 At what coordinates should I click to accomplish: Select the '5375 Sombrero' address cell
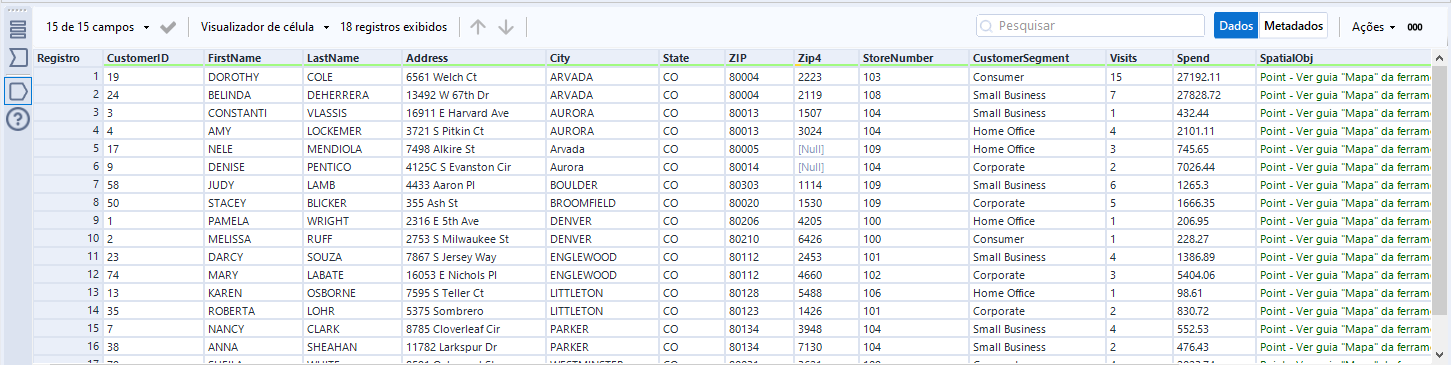474,311
